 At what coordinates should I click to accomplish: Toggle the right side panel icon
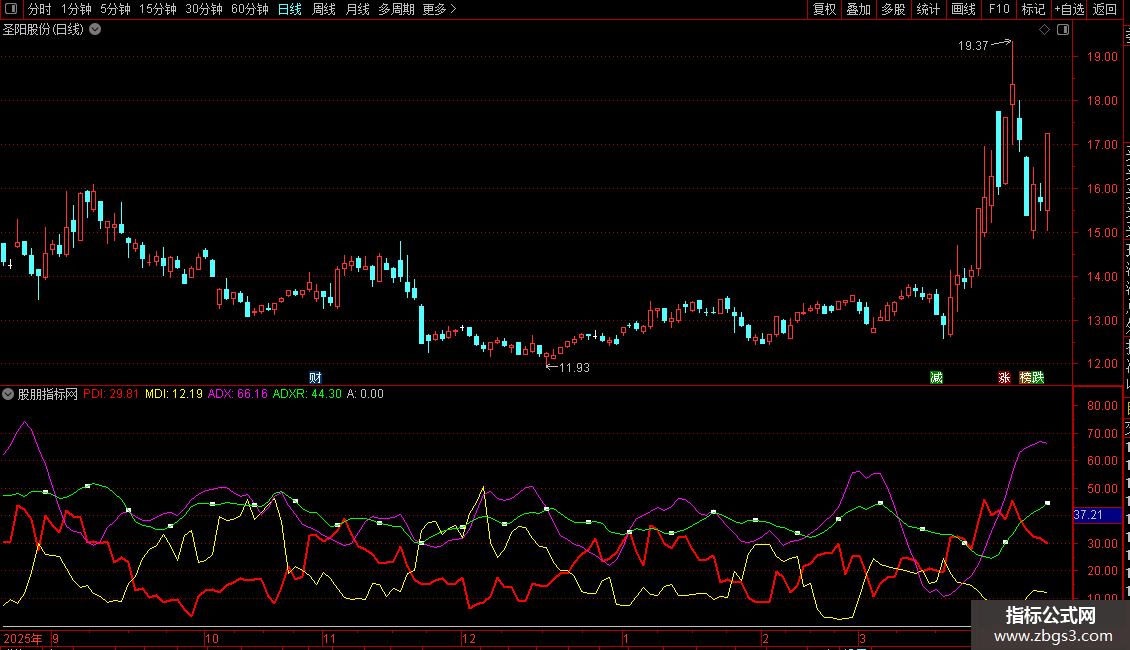[1062, 30]
